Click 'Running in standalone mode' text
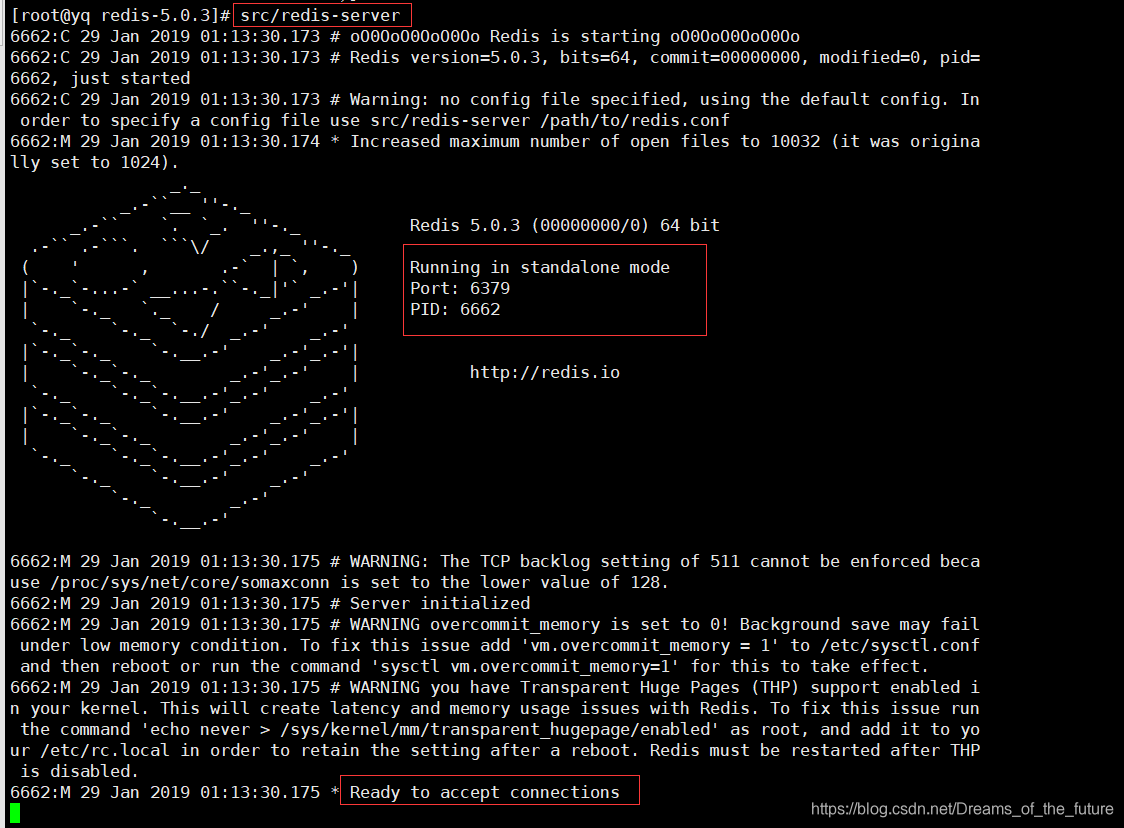1124x828 pixels. pos(540,267)
